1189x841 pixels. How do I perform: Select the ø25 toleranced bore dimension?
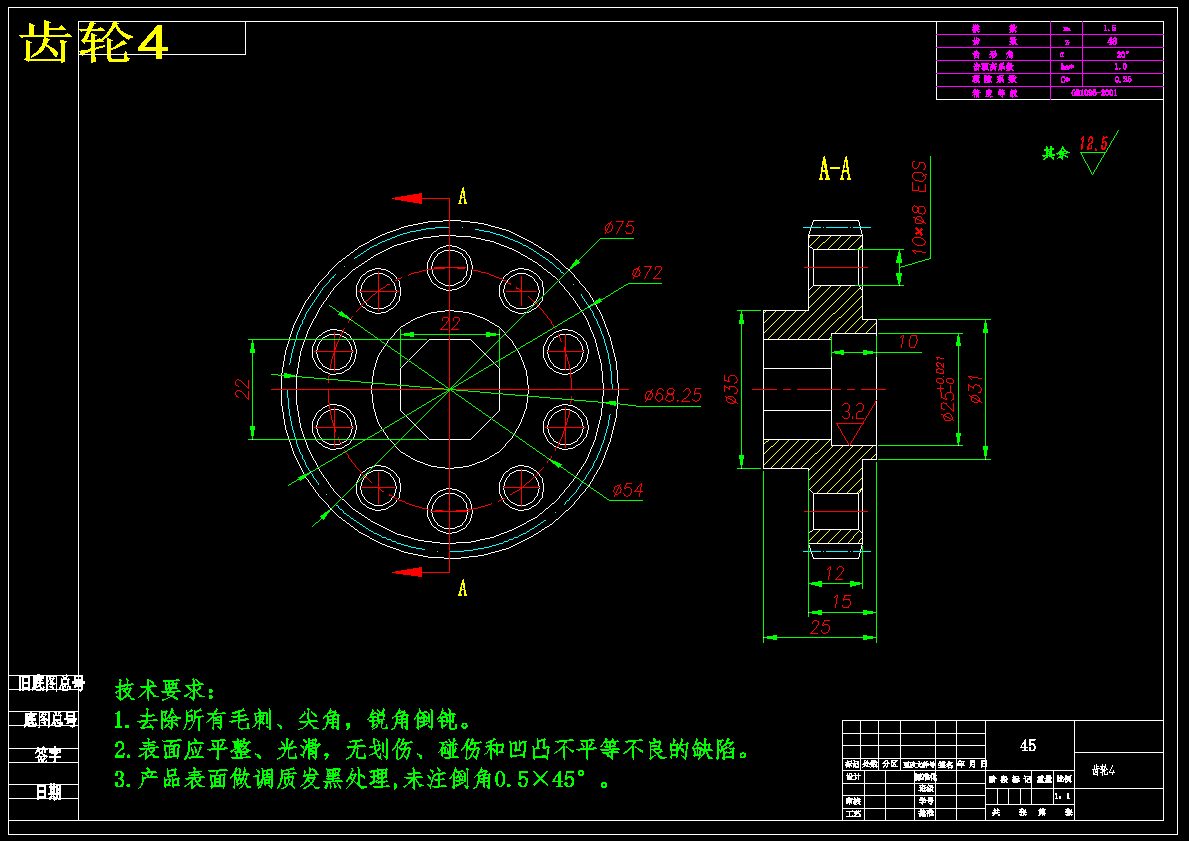943,389
